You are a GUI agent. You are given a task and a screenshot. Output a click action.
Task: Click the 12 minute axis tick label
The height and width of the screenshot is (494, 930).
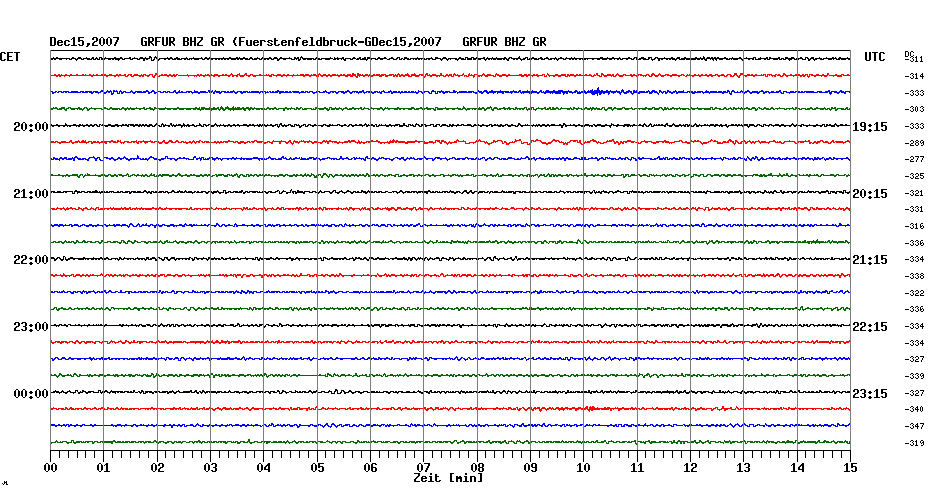click(690, 468)
